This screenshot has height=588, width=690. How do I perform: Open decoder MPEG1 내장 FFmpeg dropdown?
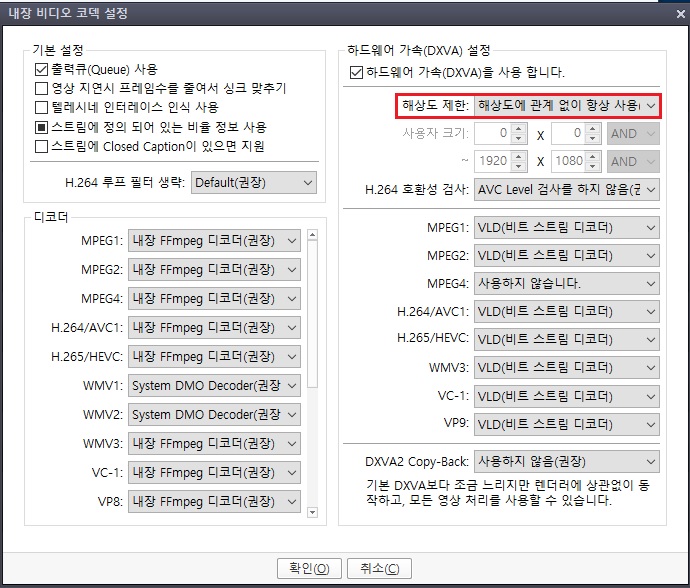pyautogui.click(x=214, y=241)
